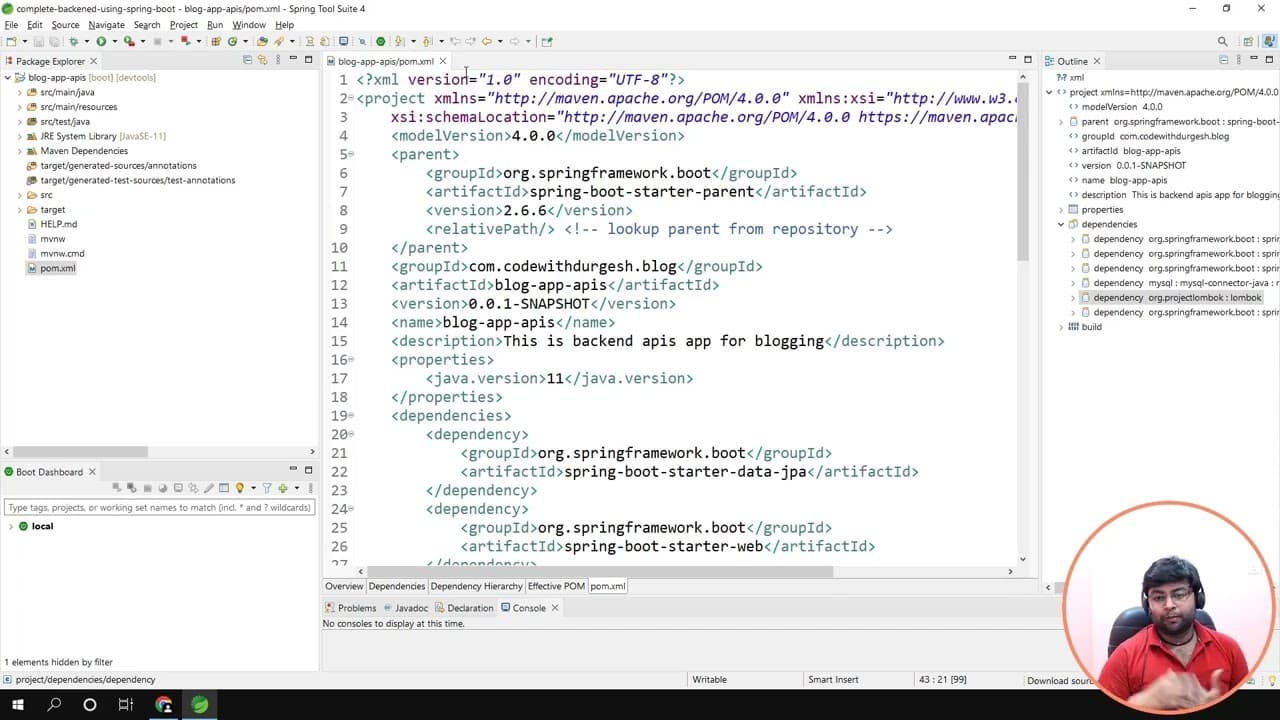Viewport: 1280px width, 720px height.
Task: Expand src/main/java folder
Action: 19,92
